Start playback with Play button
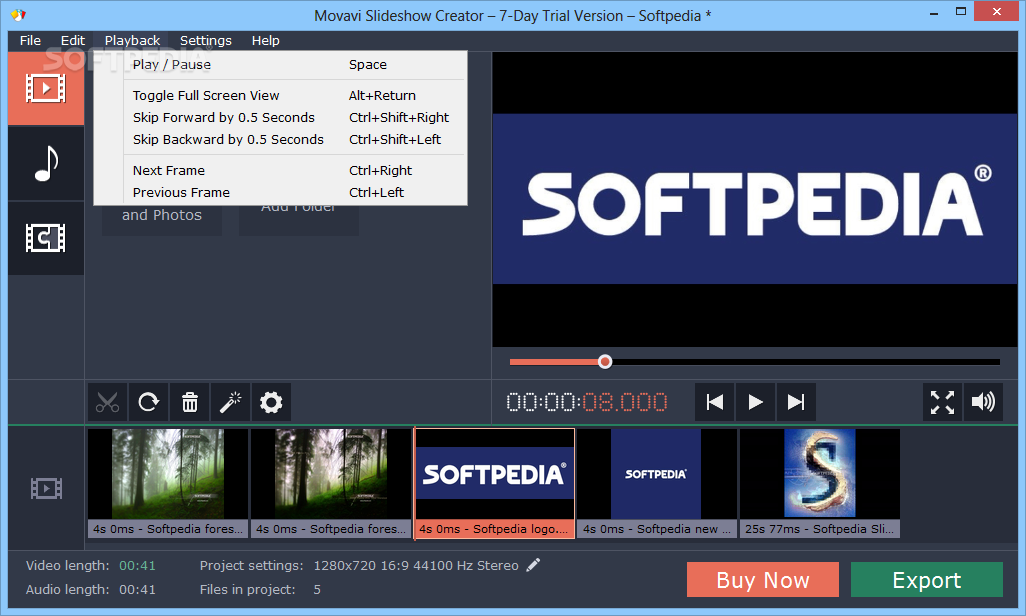The width and height of the screenshot is (1026, 616). tap(755, 402)
